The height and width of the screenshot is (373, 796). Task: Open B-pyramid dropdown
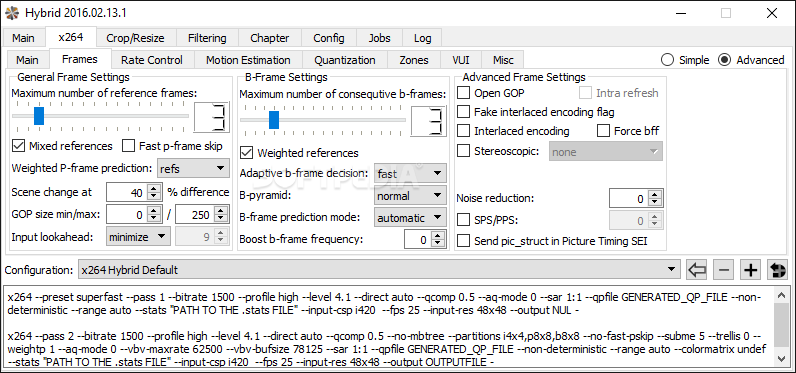point(410,195)
